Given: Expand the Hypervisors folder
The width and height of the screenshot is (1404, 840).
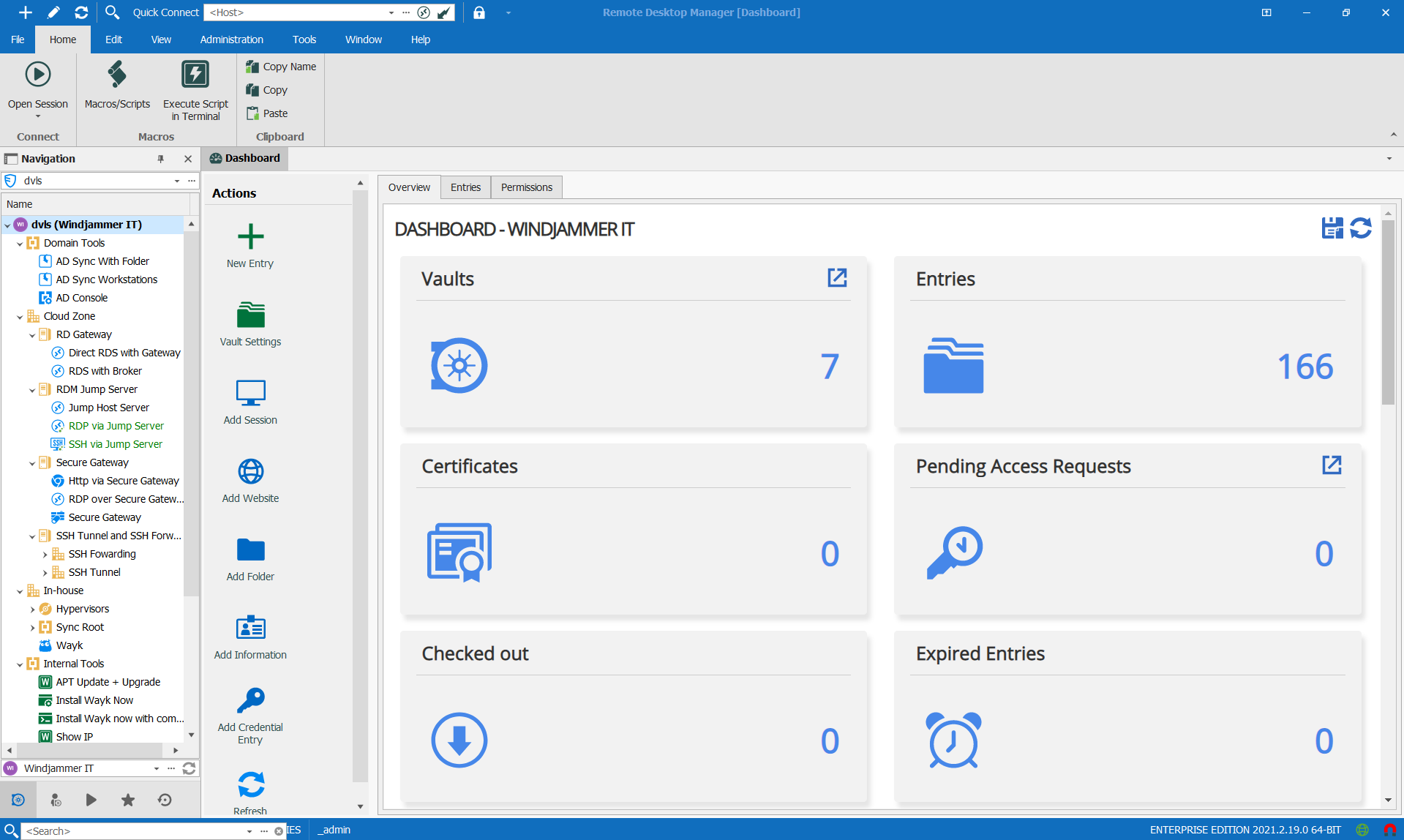Looking at the screenshot, I should pos(32,610).
